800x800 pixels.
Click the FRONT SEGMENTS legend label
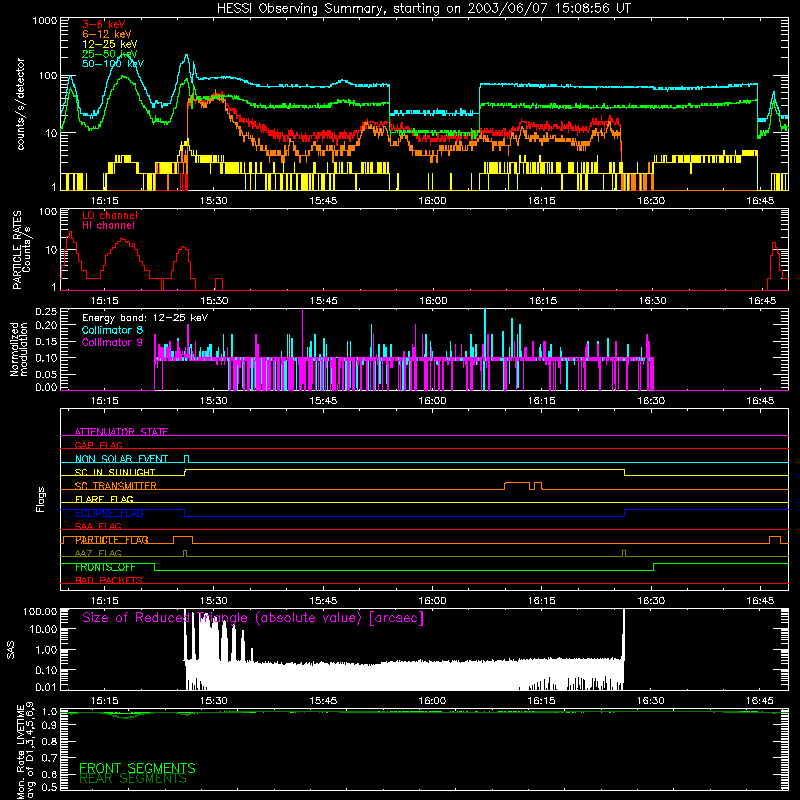click(137, 768)
